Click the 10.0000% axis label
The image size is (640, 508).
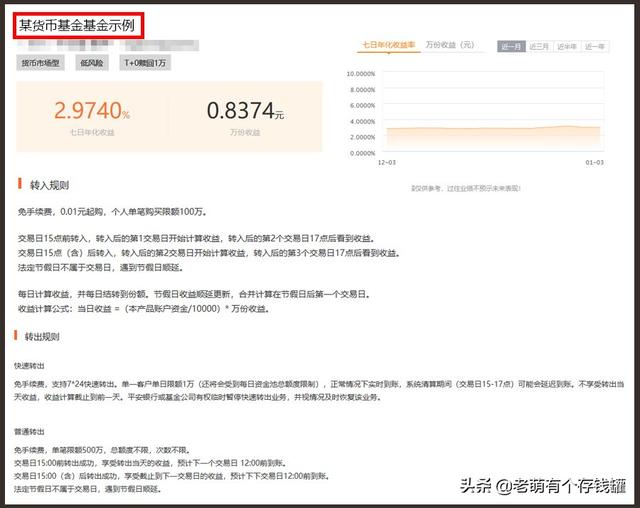point(360,74)
